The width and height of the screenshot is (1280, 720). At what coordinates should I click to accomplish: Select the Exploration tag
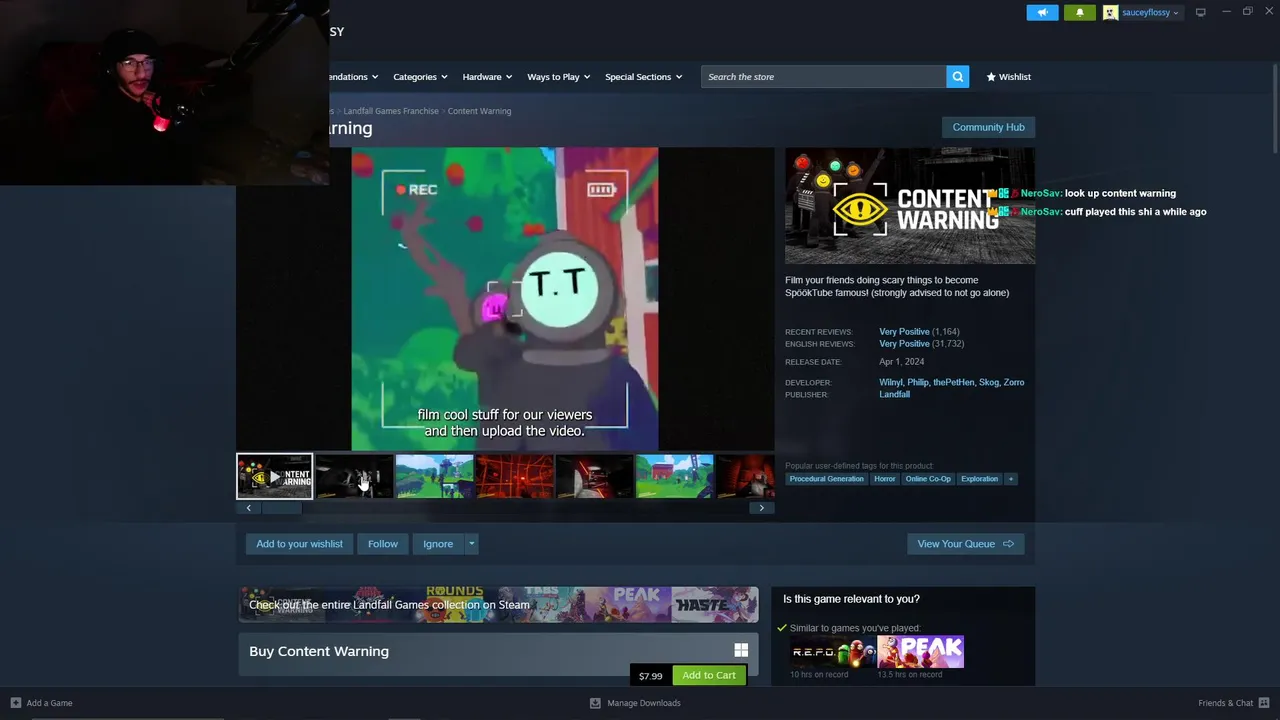coord(979,479)
